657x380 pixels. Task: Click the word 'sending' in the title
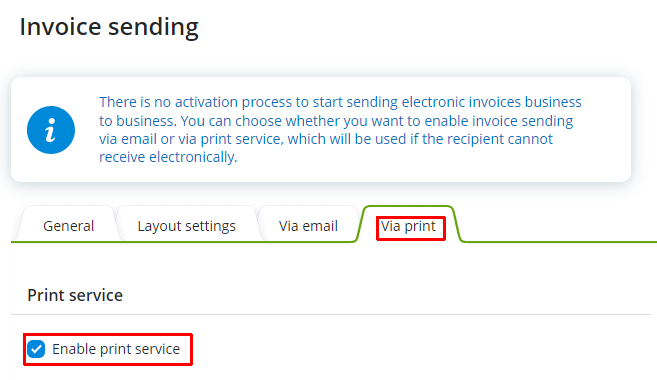(x=153, y=28)
